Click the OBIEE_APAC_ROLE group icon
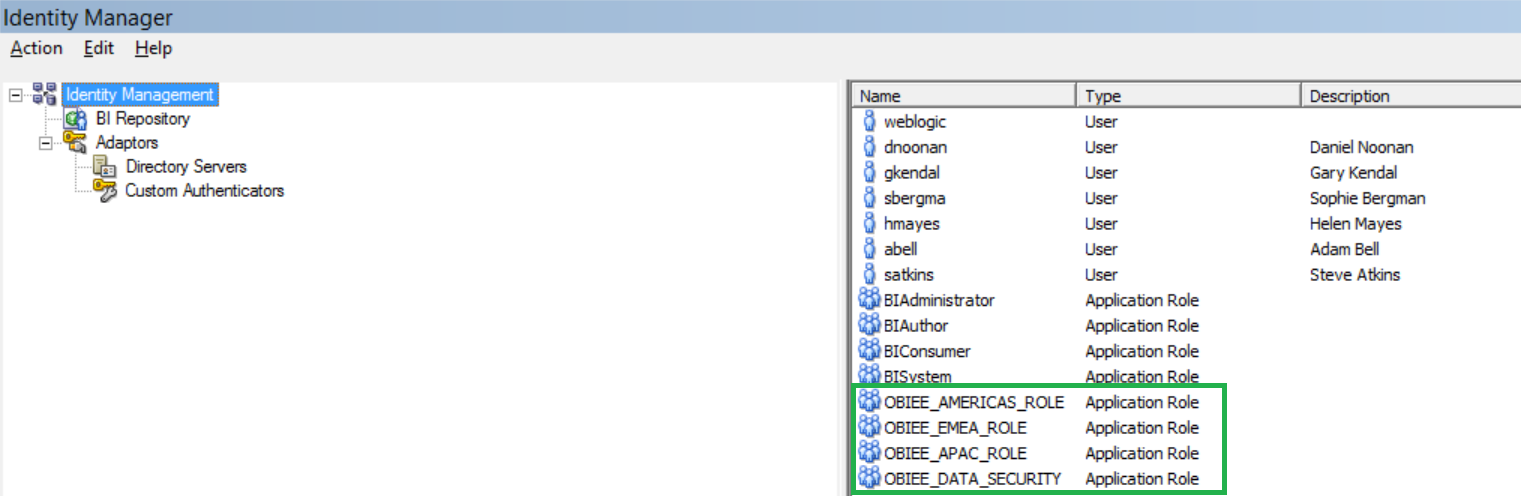Image resolution: width=1521 pixels, height=496 pixels. (869, 453)
